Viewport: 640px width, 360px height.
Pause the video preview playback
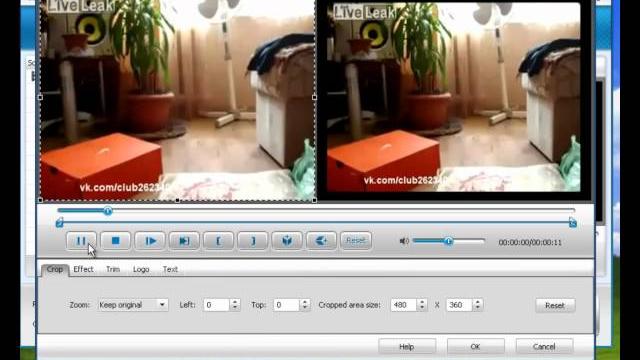click(81, 241)
